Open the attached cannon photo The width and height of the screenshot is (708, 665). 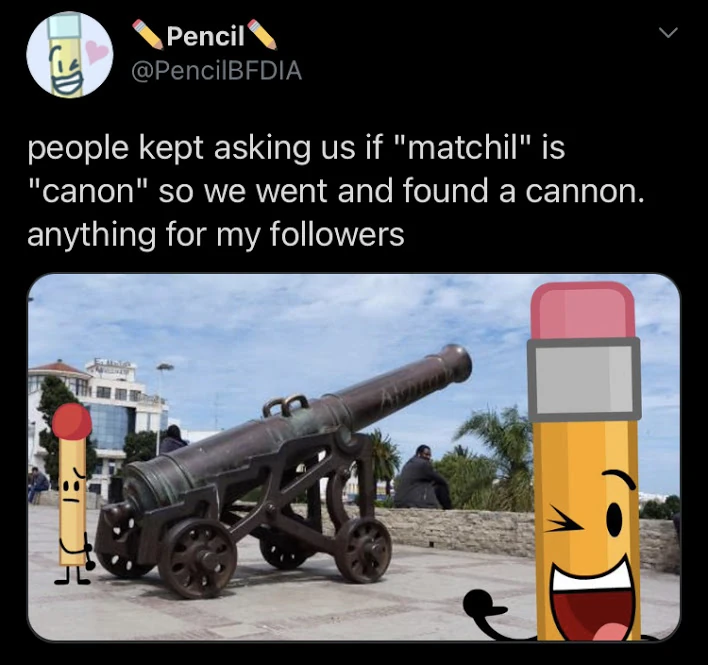tap(354, 457)
